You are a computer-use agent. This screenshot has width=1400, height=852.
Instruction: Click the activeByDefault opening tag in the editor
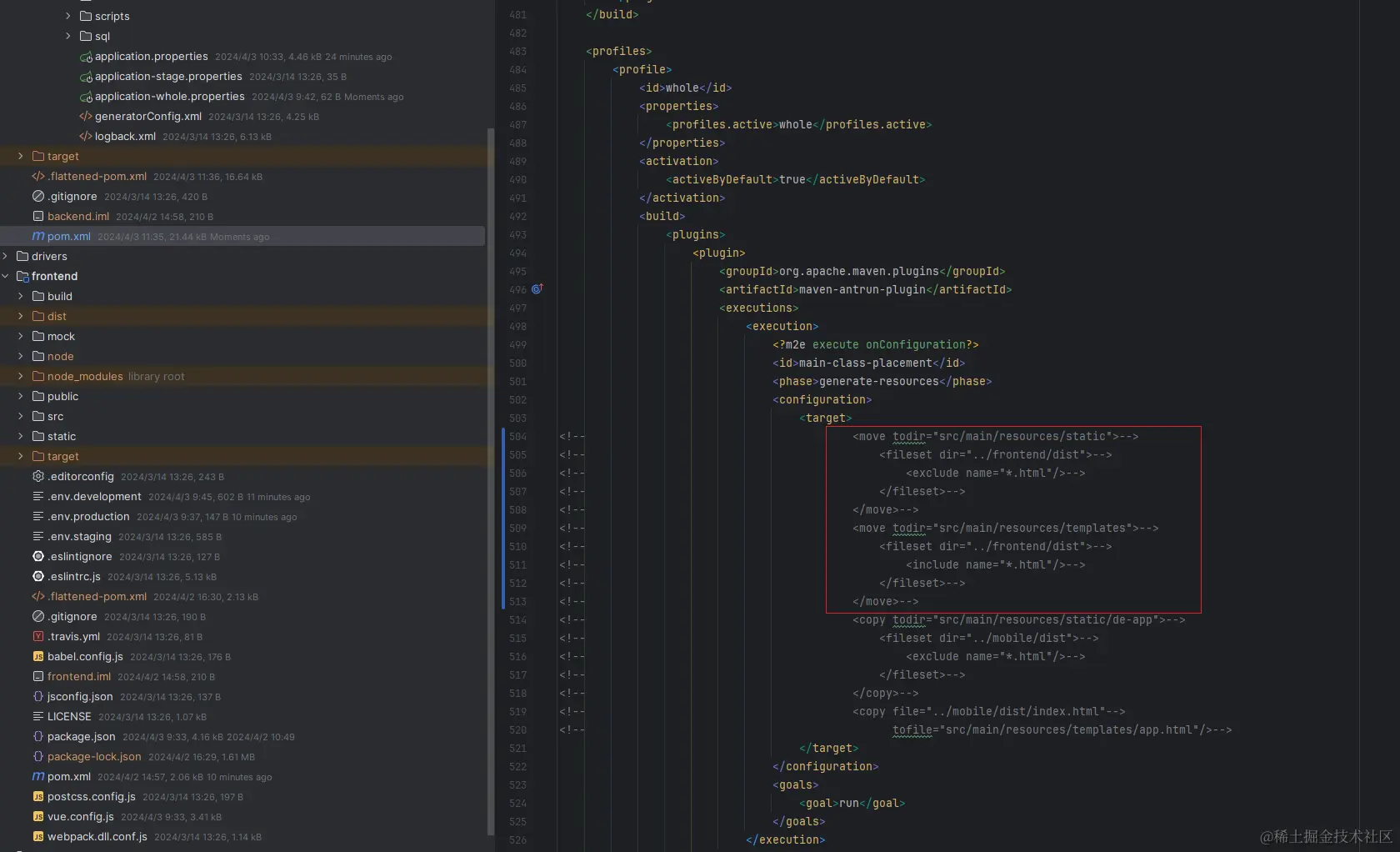click(x=722, y=180)
